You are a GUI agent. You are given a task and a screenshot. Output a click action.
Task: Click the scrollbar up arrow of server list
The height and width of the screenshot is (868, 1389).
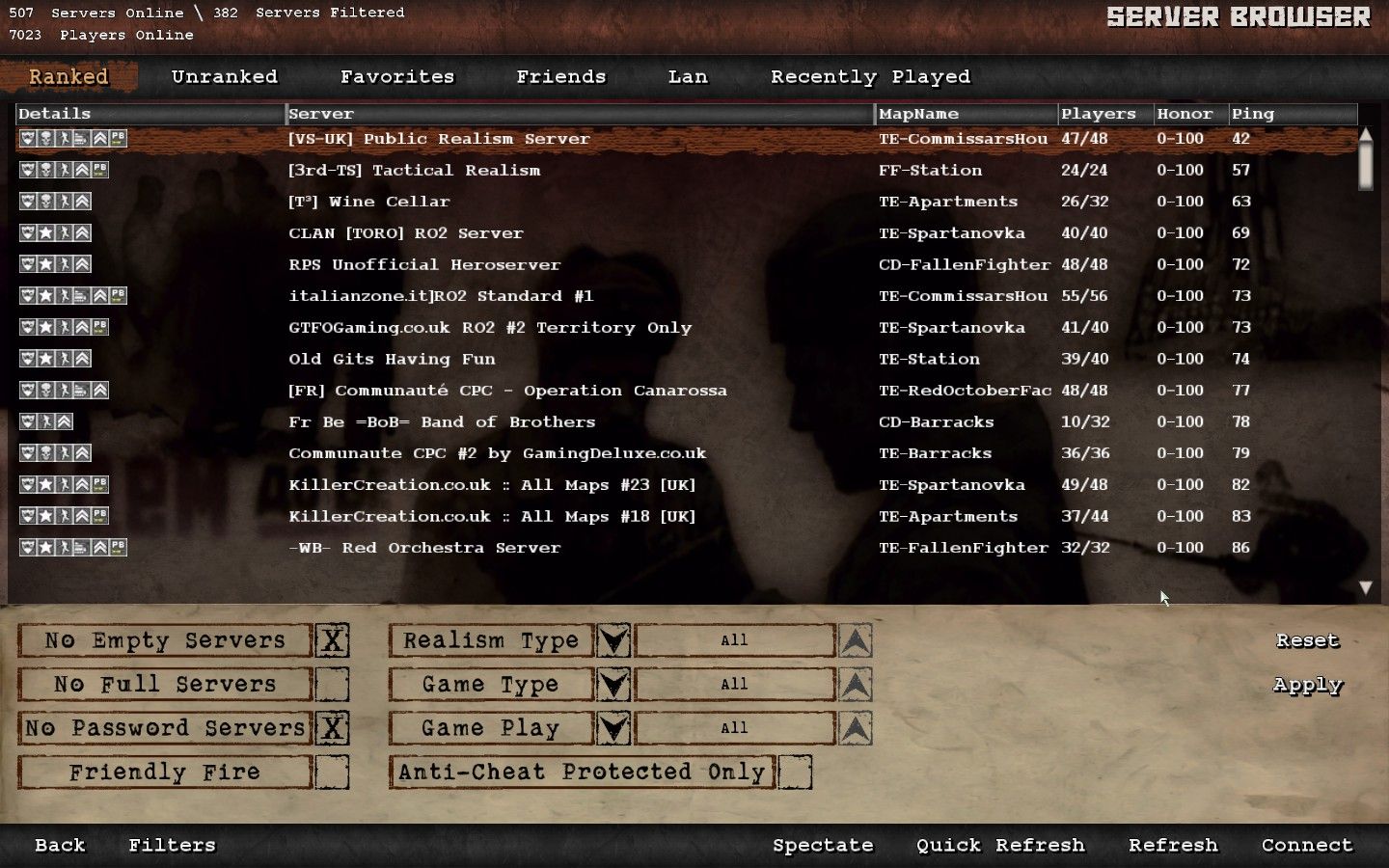(1365, 133)
